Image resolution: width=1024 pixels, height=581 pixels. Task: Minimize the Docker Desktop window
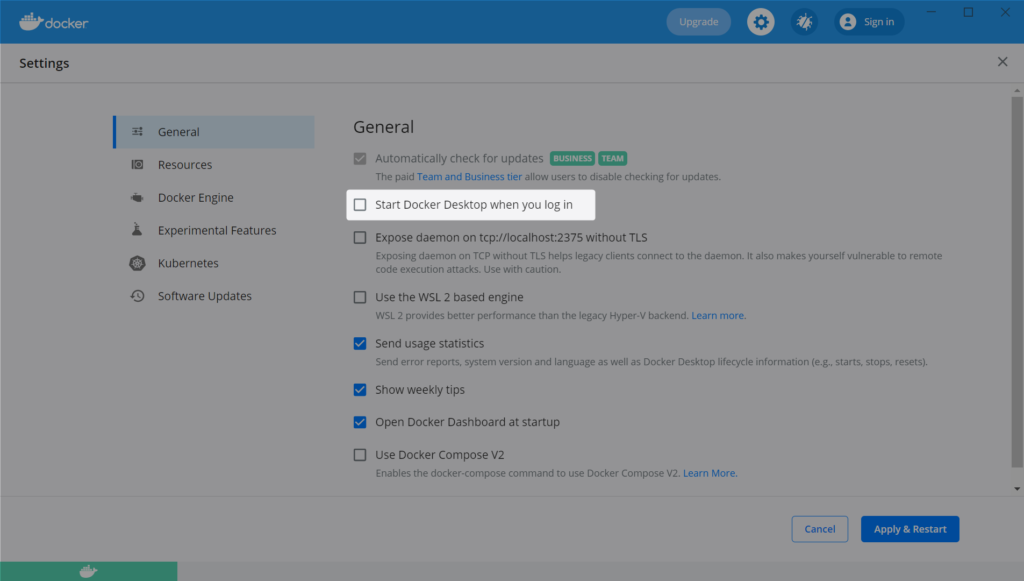coord(931,12)
